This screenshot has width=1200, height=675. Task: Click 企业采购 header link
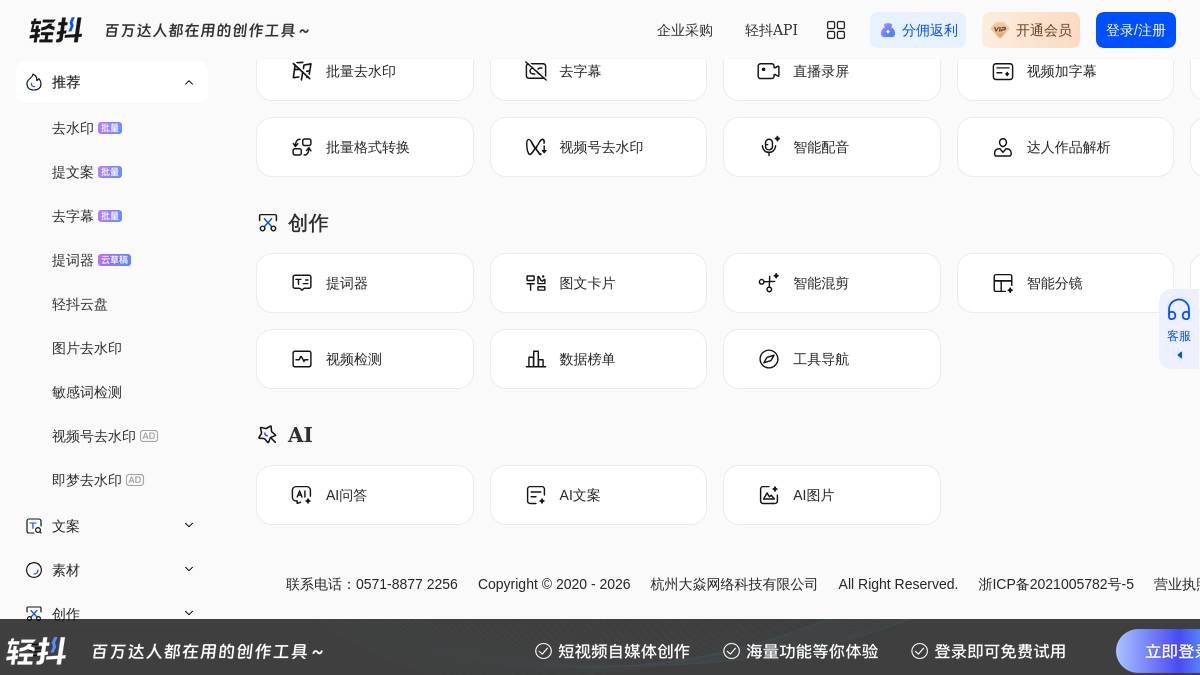pos(685,30)
